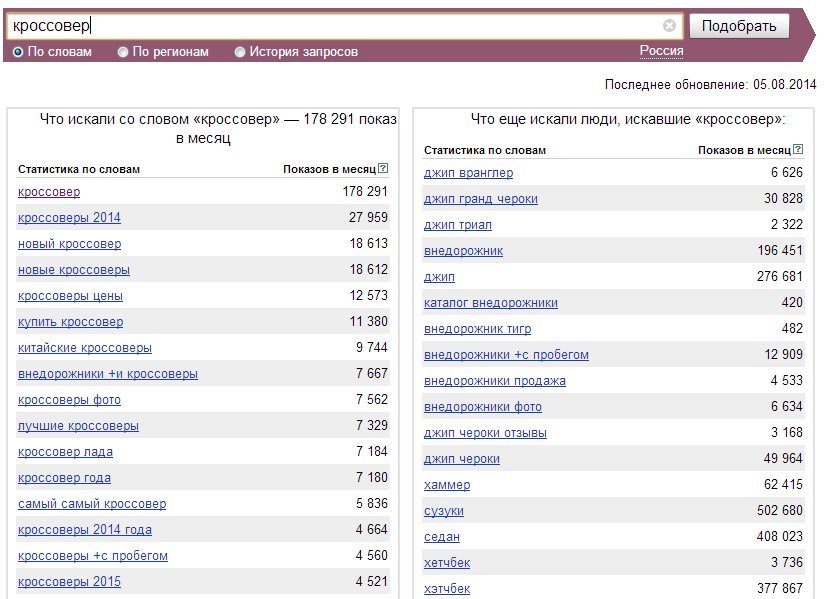Open the "джип гранд чероки" link
Screen dimensions: 825x599
click(x=480, y=199)
